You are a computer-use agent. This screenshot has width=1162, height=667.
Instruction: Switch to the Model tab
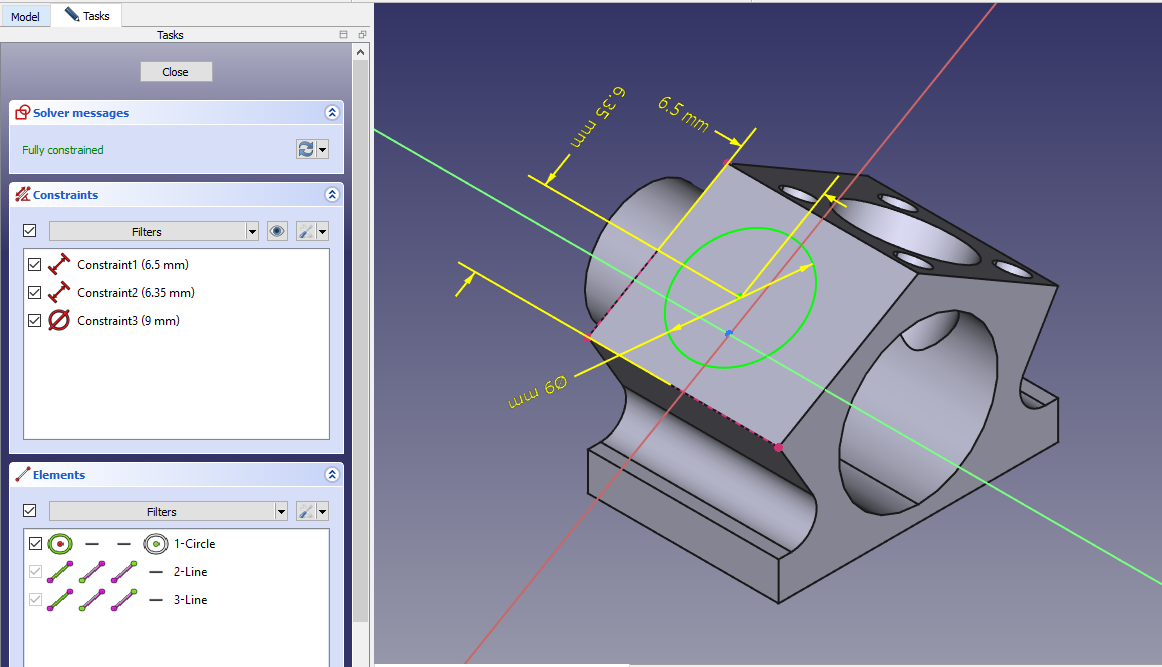pyautogui.click(x=25, y=16)
